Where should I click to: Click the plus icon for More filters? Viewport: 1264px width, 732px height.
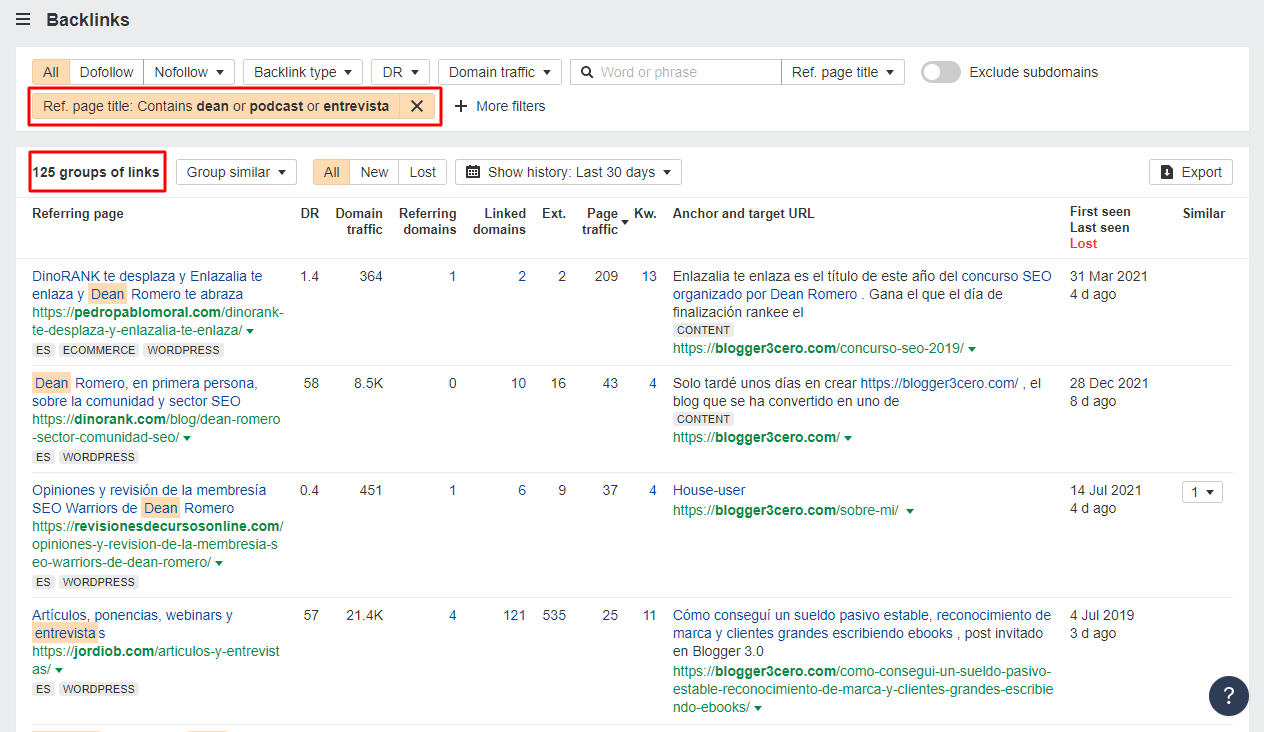coord(461,106)
